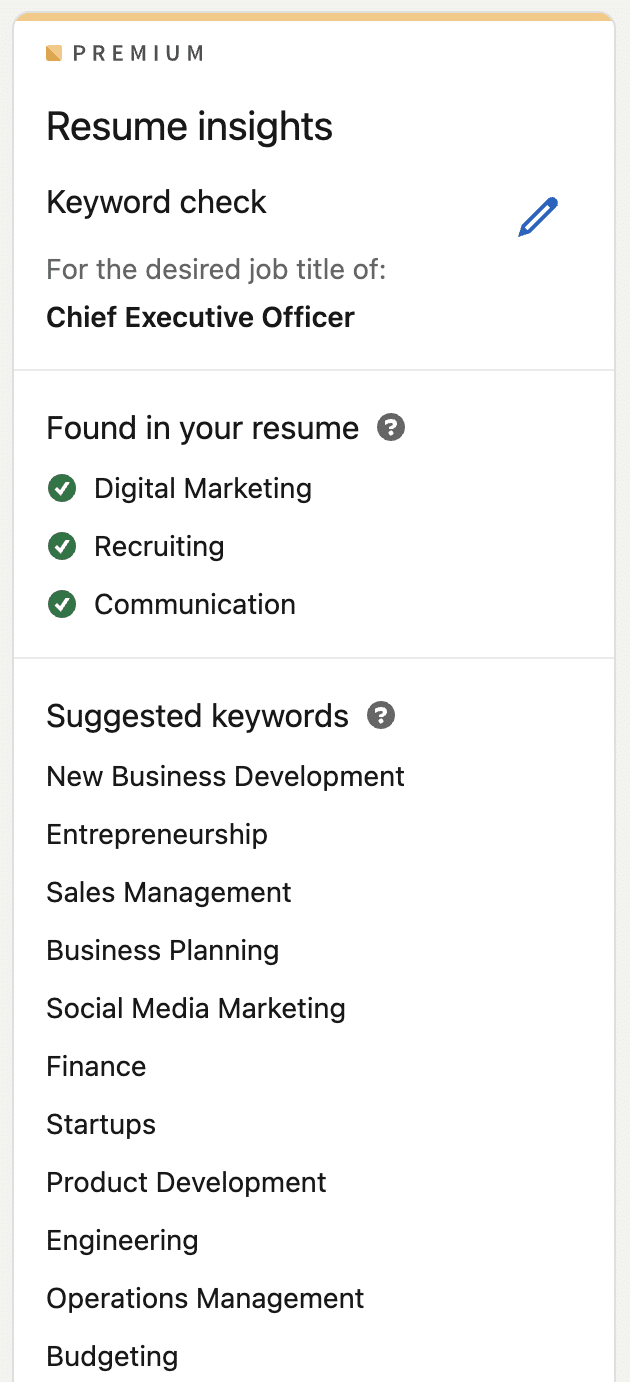The image size is (630, 1382).
Task: Pick the Business Planning keyword
Action: pyautogui.click(x=163, y=951)
